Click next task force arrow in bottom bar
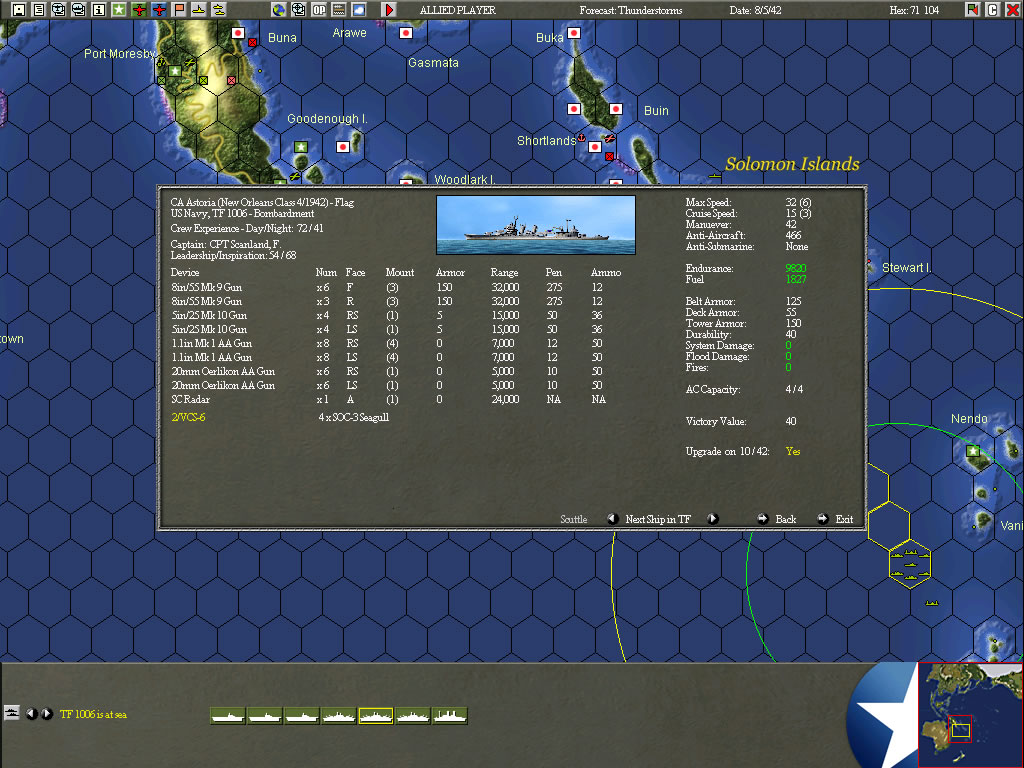 [47, 714]
